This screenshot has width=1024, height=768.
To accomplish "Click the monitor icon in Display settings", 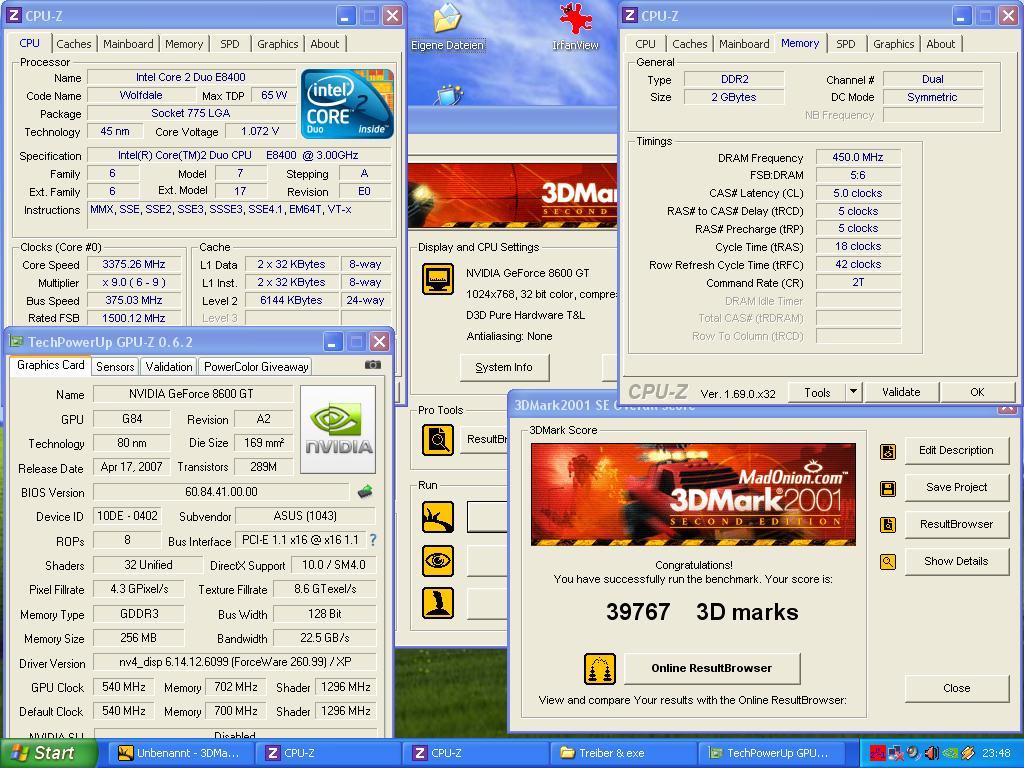I will click(438, 280).
